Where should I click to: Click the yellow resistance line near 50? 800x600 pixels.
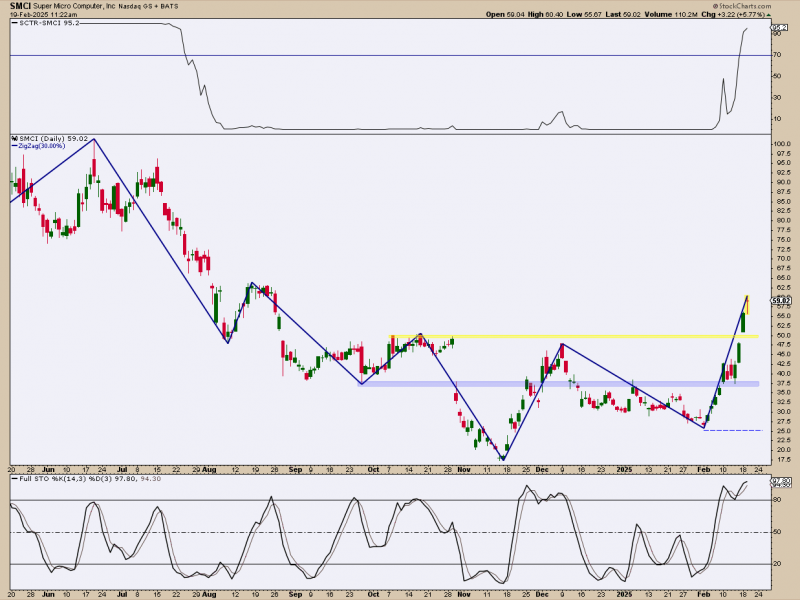574,336
